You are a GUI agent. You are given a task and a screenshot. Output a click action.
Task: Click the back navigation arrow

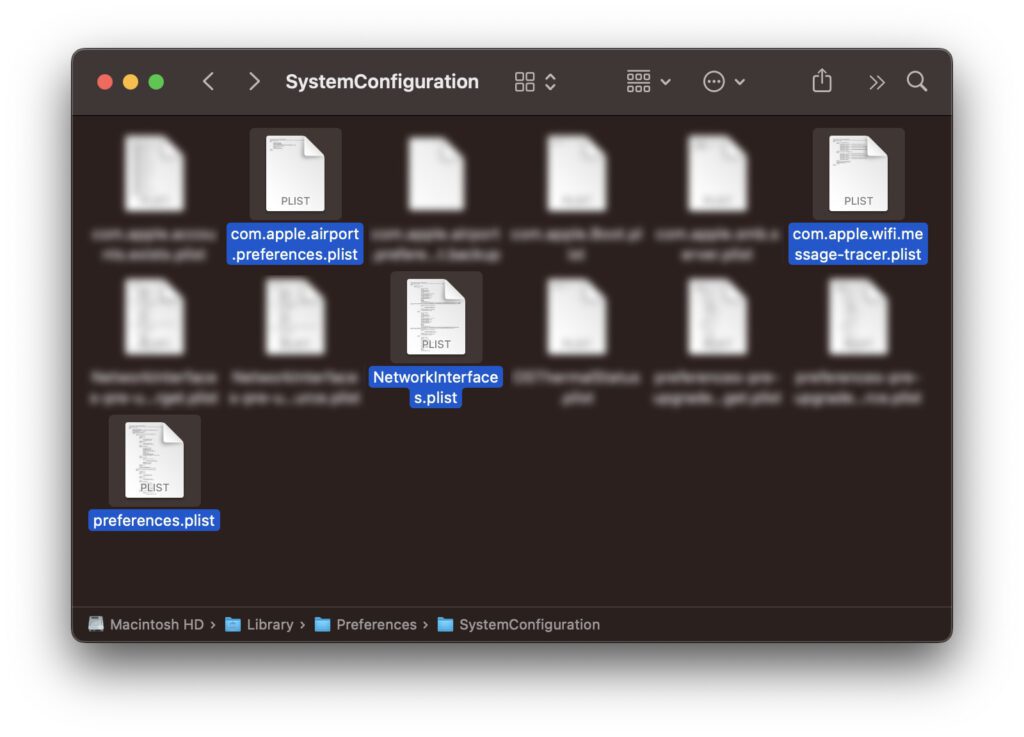click(x=208, y=82)
